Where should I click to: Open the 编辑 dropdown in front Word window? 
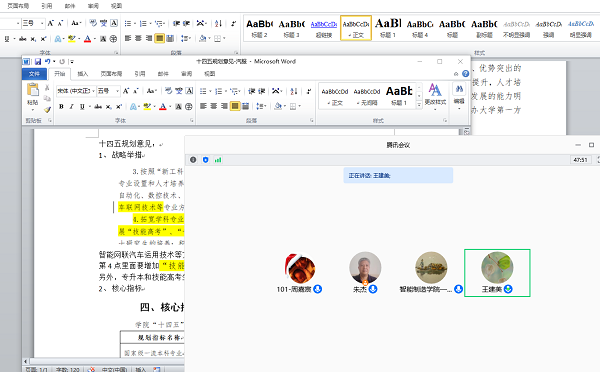459,96
